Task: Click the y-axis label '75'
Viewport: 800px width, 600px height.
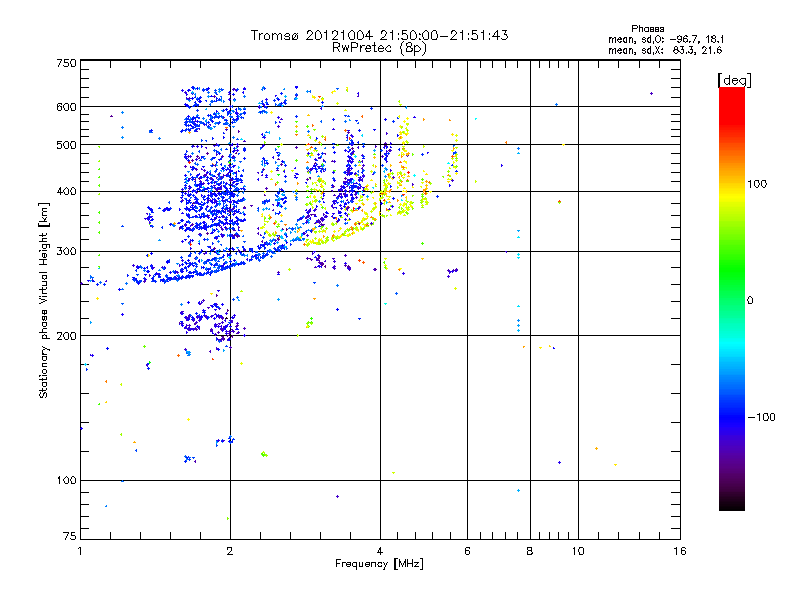Action: (70, 536)
